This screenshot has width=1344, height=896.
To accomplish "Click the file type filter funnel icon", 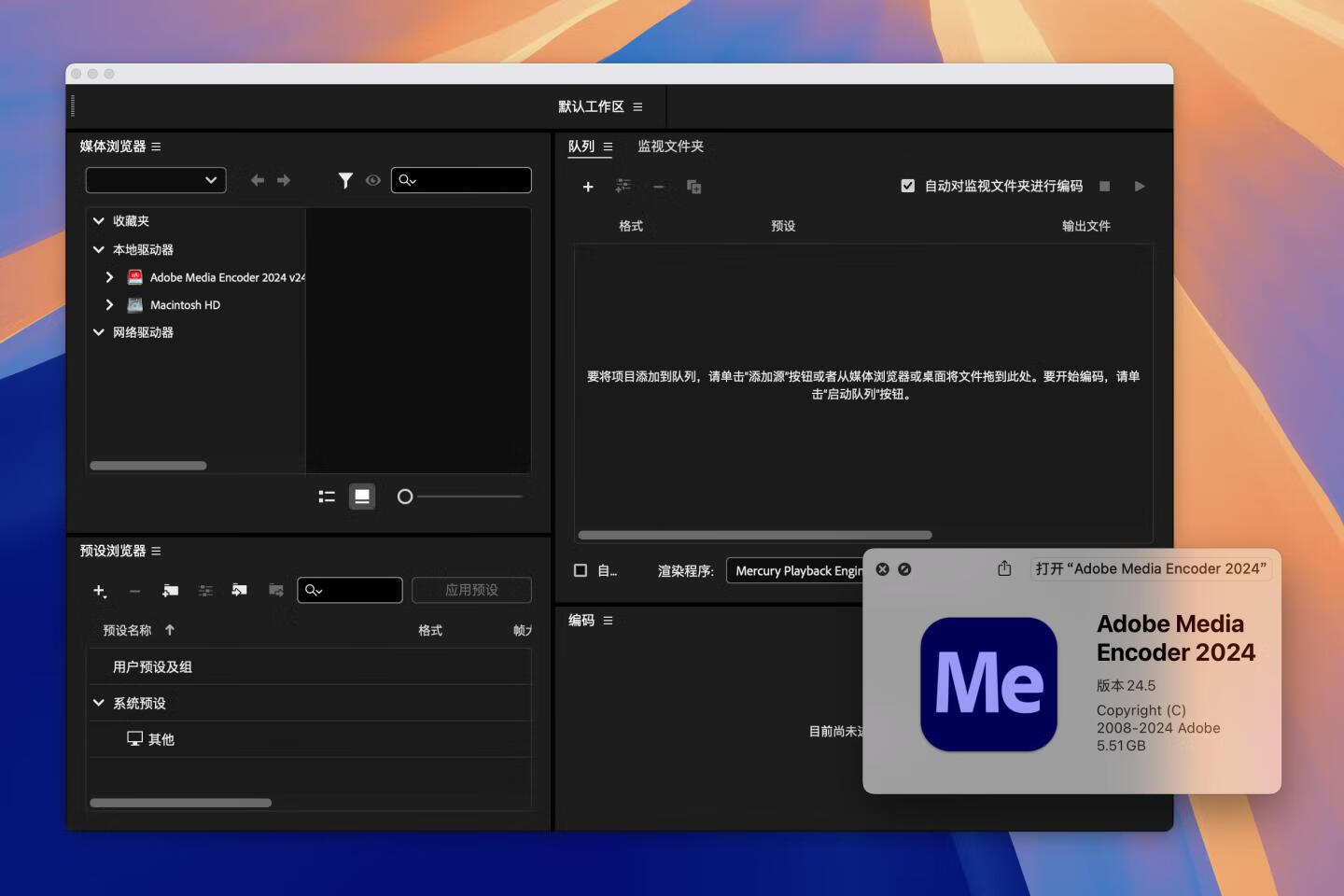I will point(345,180).
